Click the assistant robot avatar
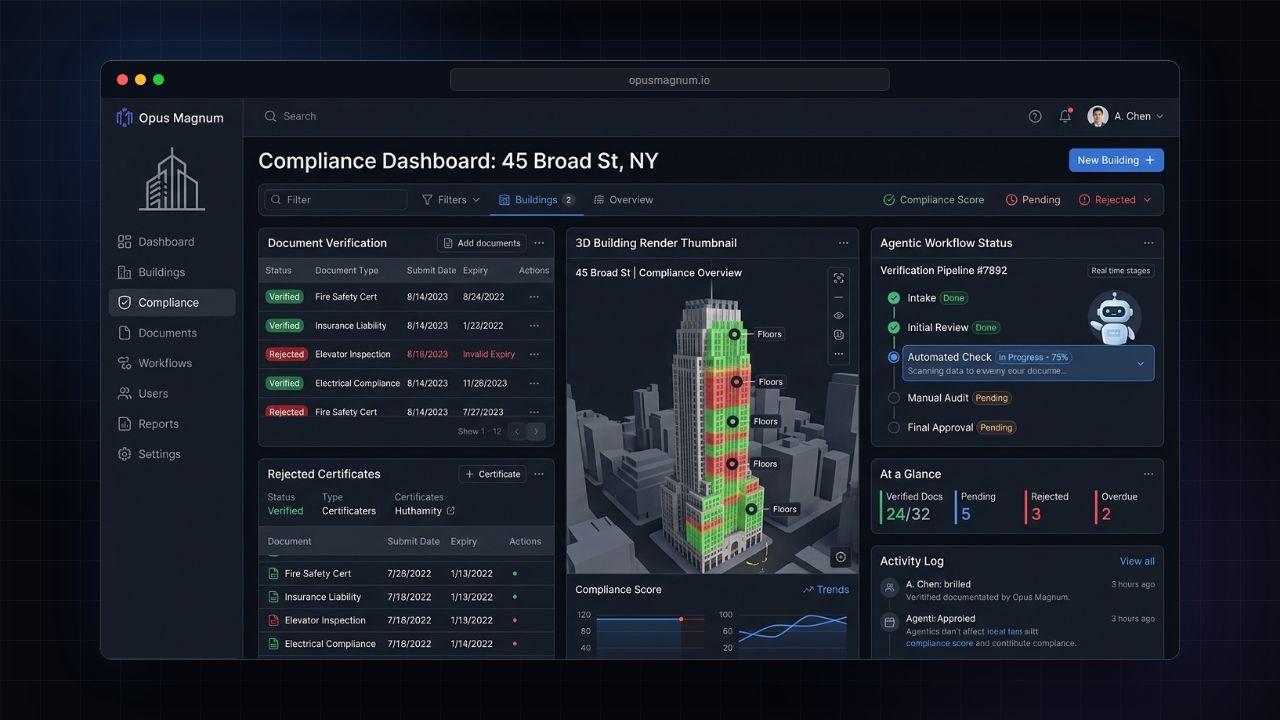The width and height of the screenshot is (1280, 720). click(1114, 317)
